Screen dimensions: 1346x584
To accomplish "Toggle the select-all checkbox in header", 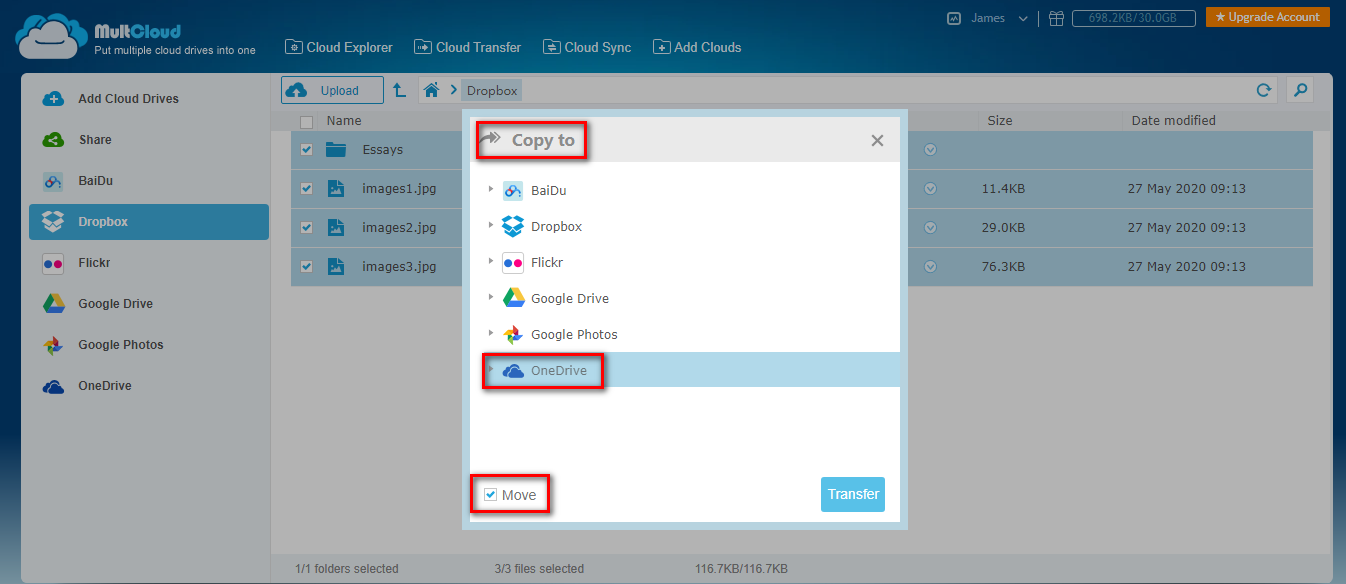I will pyautogui.click(x=307, y=121).
